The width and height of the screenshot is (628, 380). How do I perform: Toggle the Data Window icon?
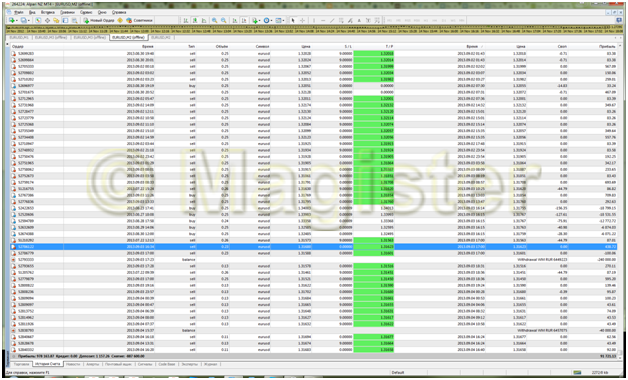[47, 20]
